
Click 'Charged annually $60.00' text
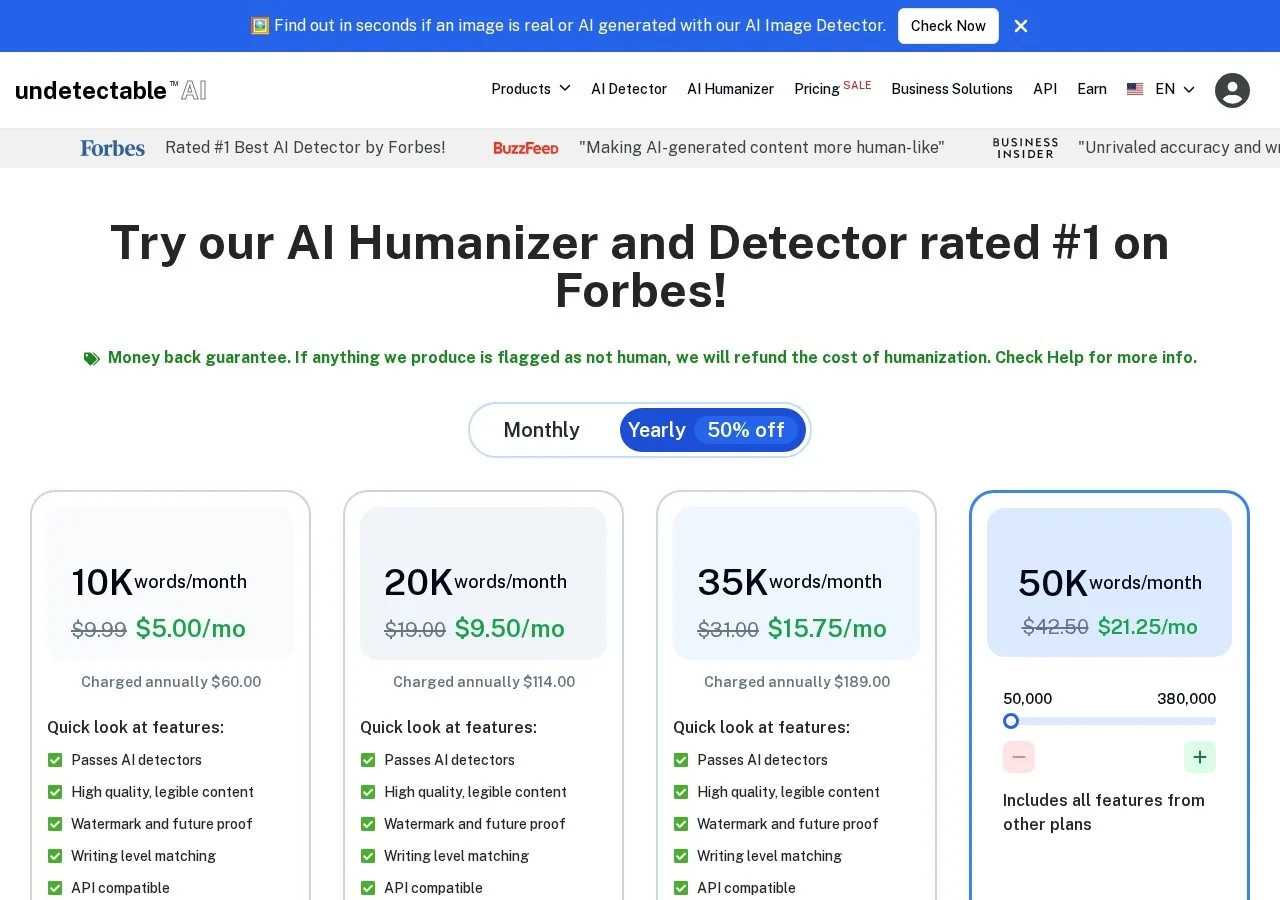pos(171,682)
